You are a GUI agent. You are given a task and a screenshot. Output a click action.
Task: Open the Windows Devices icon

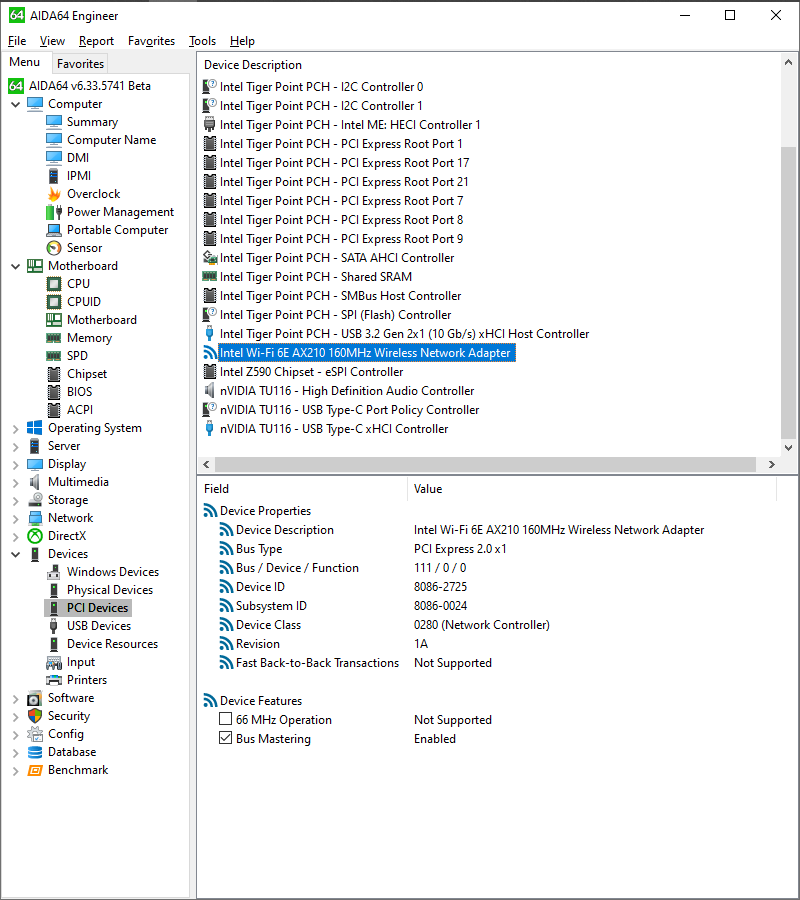tap(54, 572)
